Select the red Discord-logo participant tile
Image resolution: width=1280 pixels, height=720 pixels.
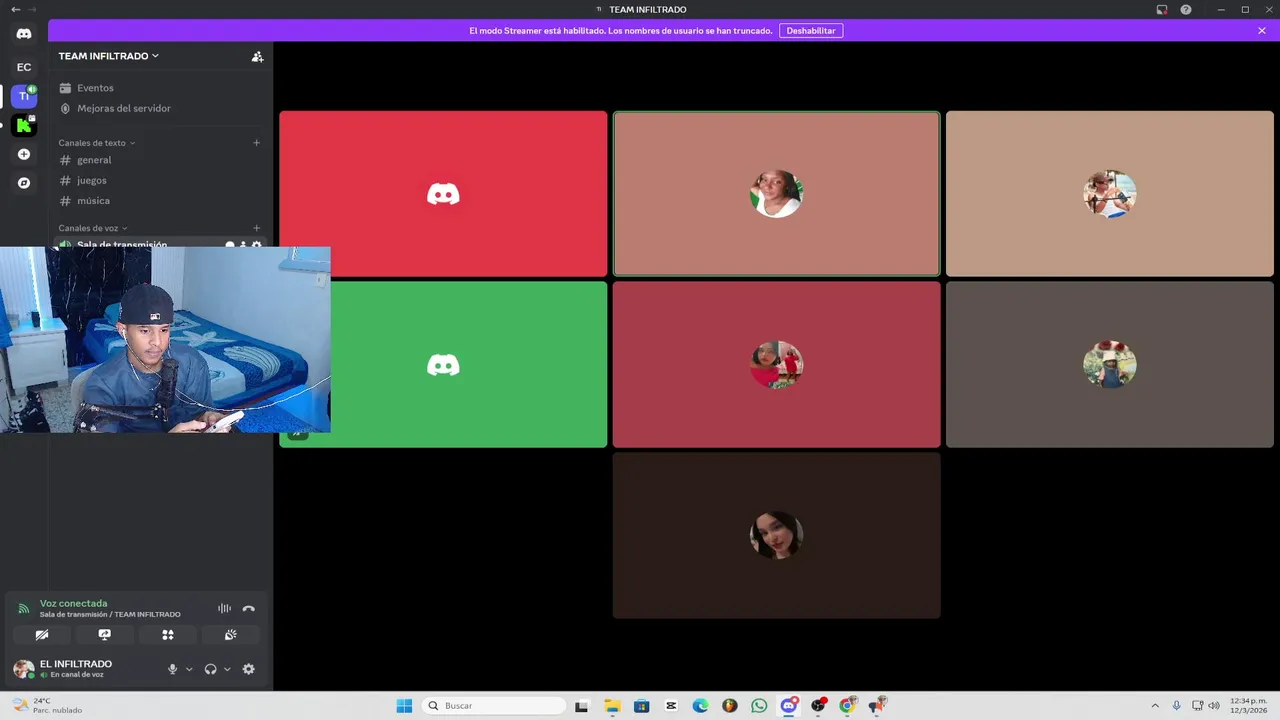pyautogui.click(x=443, y=193)
